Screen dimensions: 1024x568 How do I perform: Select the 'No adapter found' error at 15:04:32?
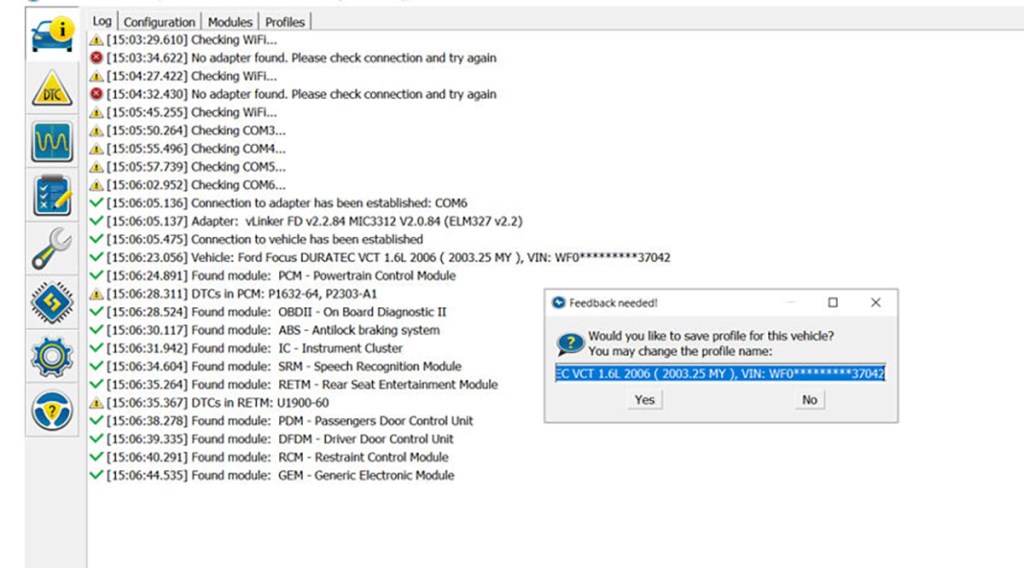tap(301, 94)
